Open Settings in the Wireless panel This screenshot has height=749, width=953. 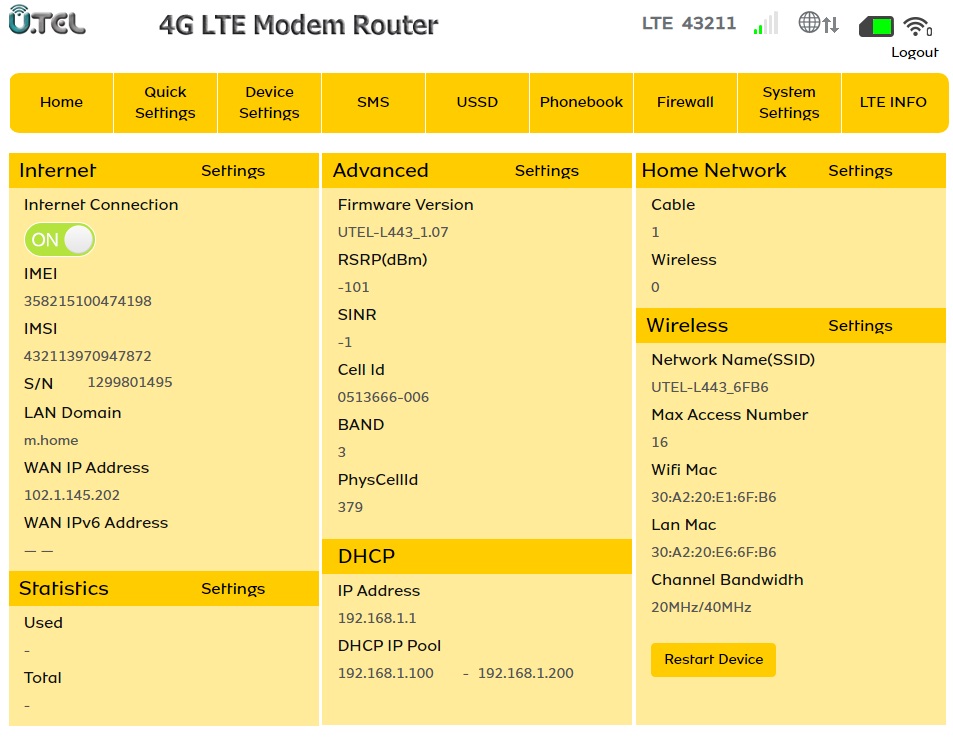860,326
